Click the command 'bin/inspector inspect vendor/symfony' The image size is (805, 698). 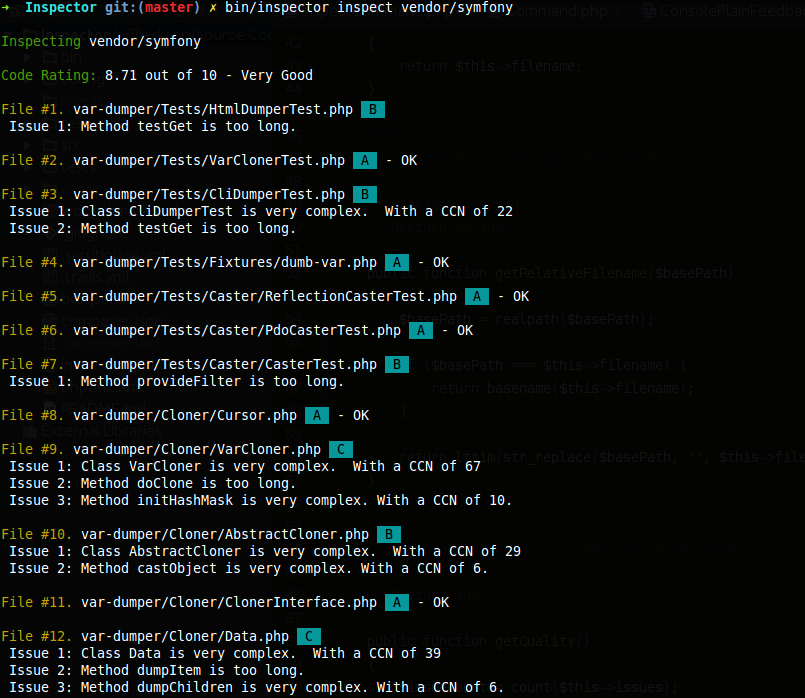coord(369,8)
